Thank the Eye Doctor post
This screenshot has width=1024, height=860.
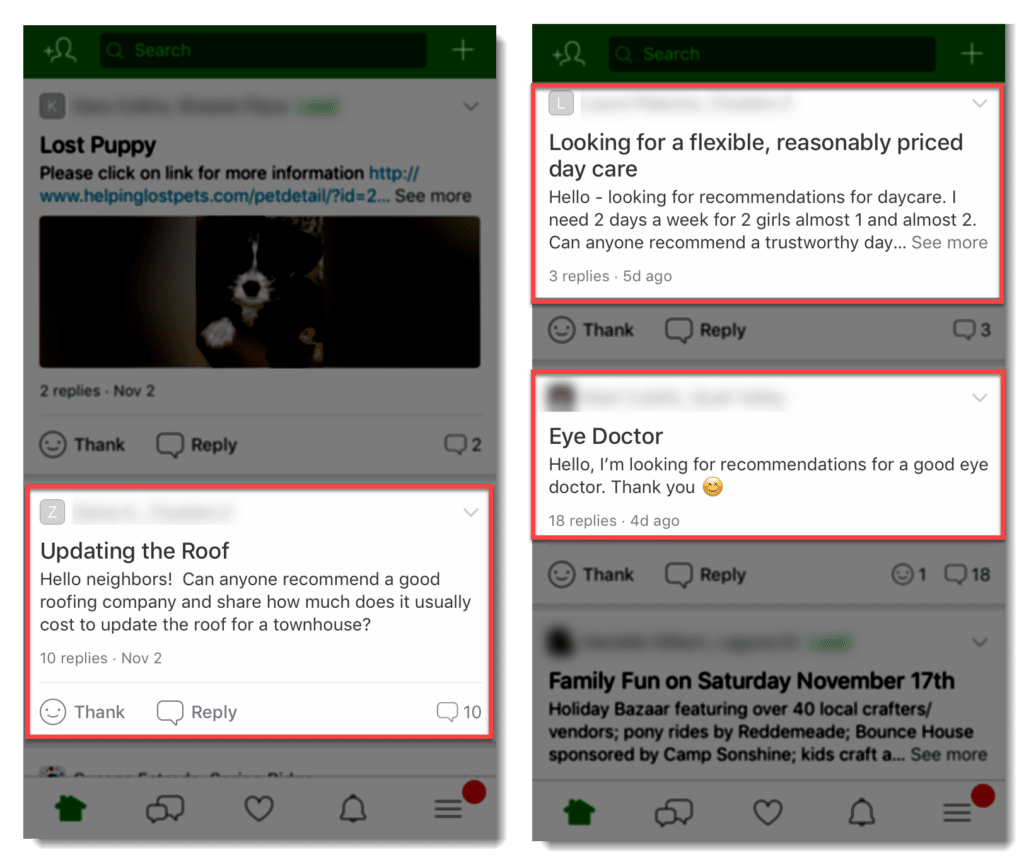pos(591,575)
